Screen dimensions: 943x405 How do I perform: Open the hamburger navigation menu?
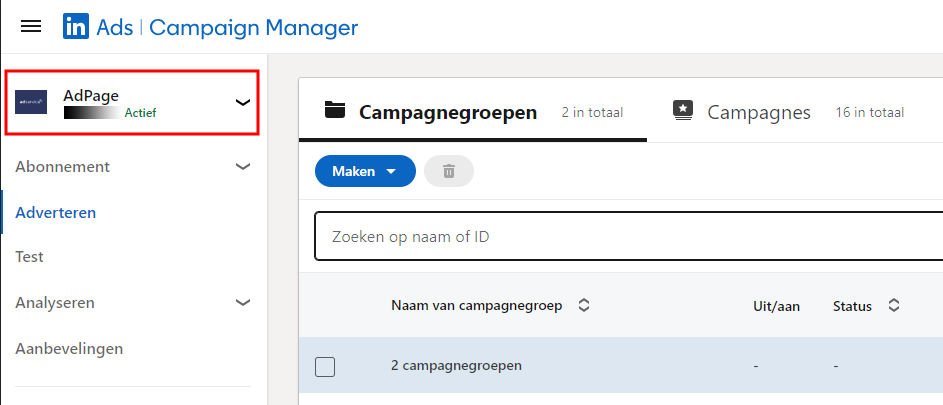pyautogui.click(x=31, y=27)
